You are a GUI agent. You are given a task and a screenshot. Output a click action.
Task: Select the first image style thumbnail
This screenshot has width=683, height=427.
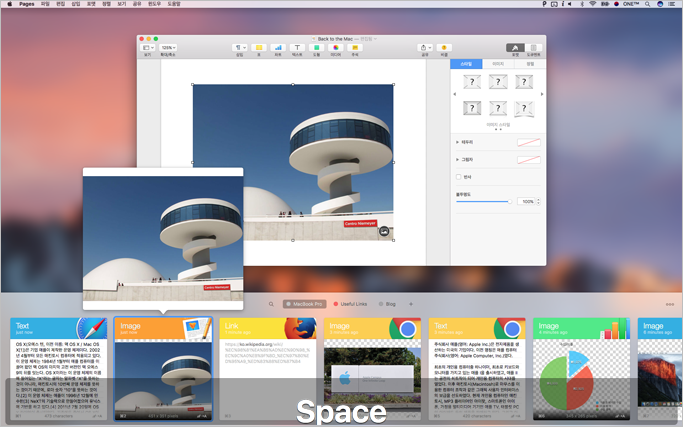472,82
